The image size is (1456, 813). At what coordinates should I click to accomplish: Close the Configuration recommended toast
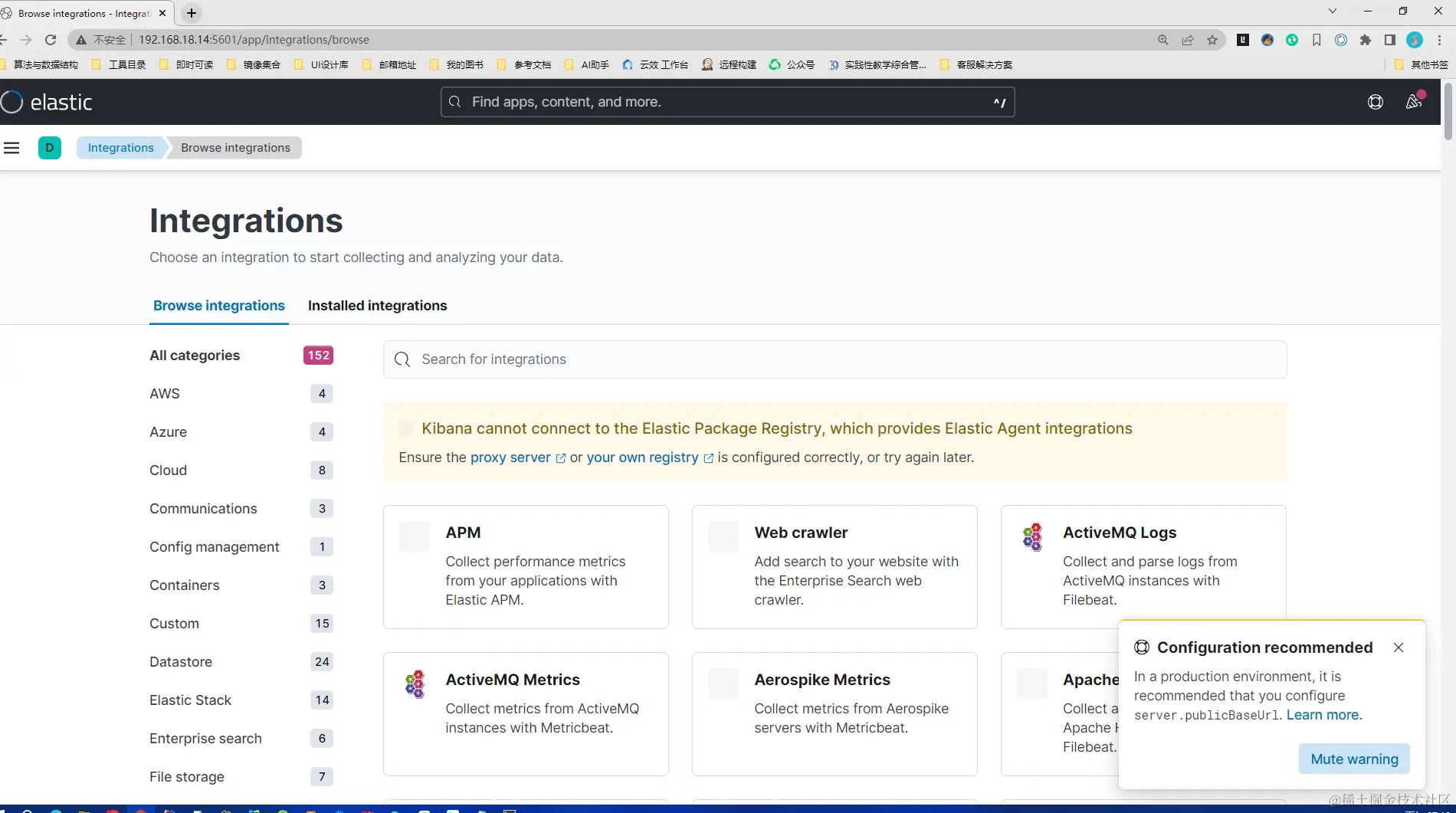(x=1399, y=647)
